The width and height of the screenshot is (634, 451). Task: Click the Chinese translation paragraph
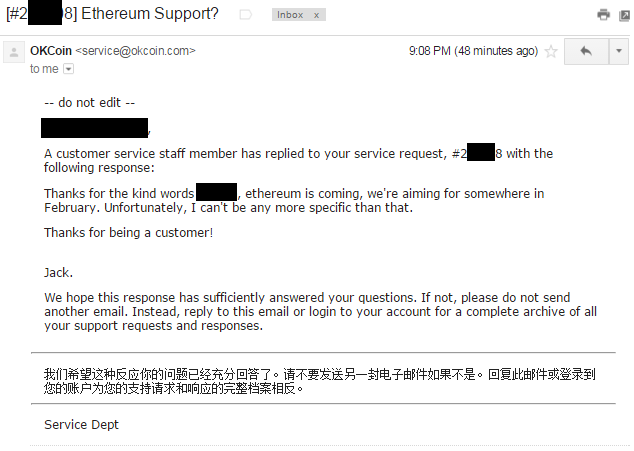tap(319, 381)
